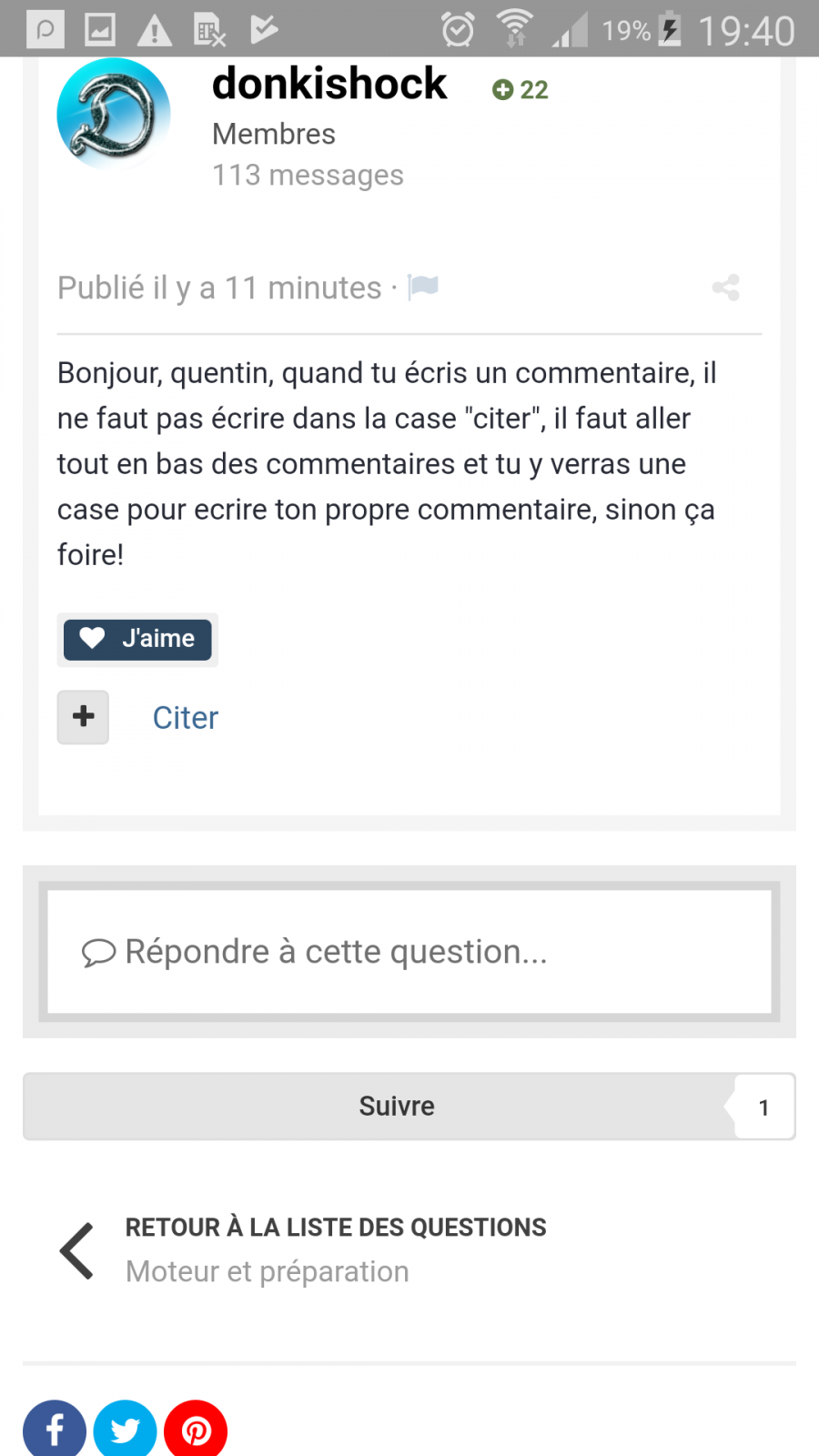Open donkishock's profile avatar
Viewport: 819px width, 1456px height.
(114, 113)
